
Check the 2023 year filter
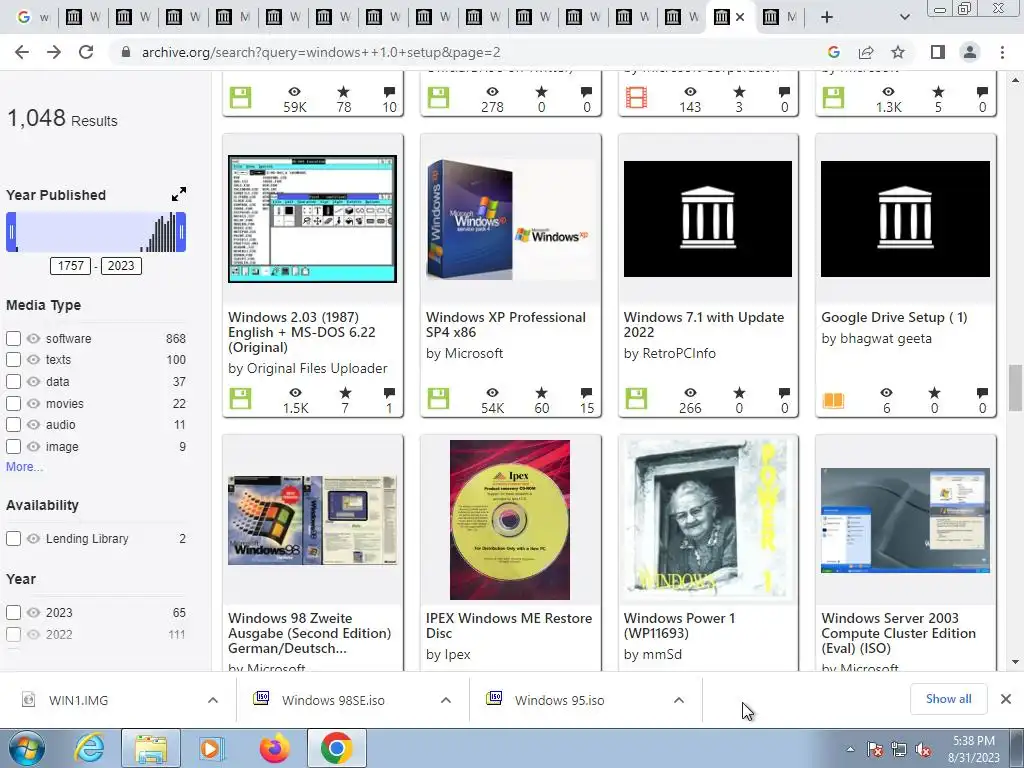coord(13,613)
